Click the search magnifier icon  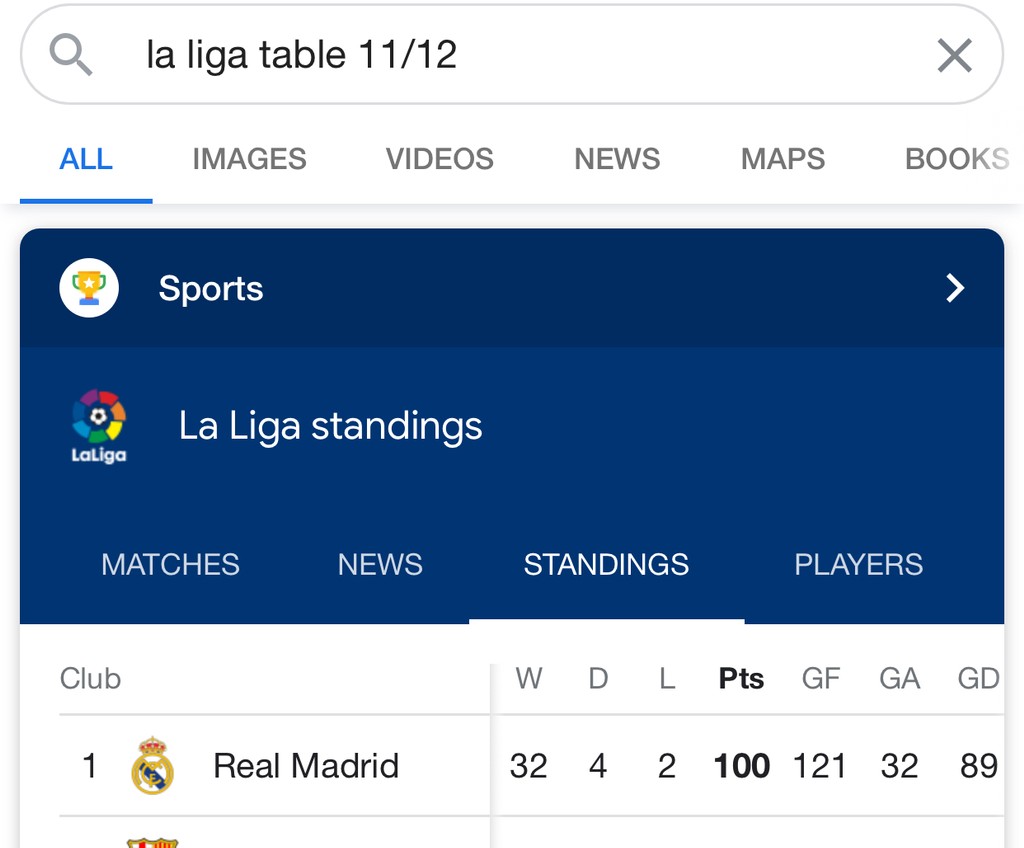click(71, 55)
